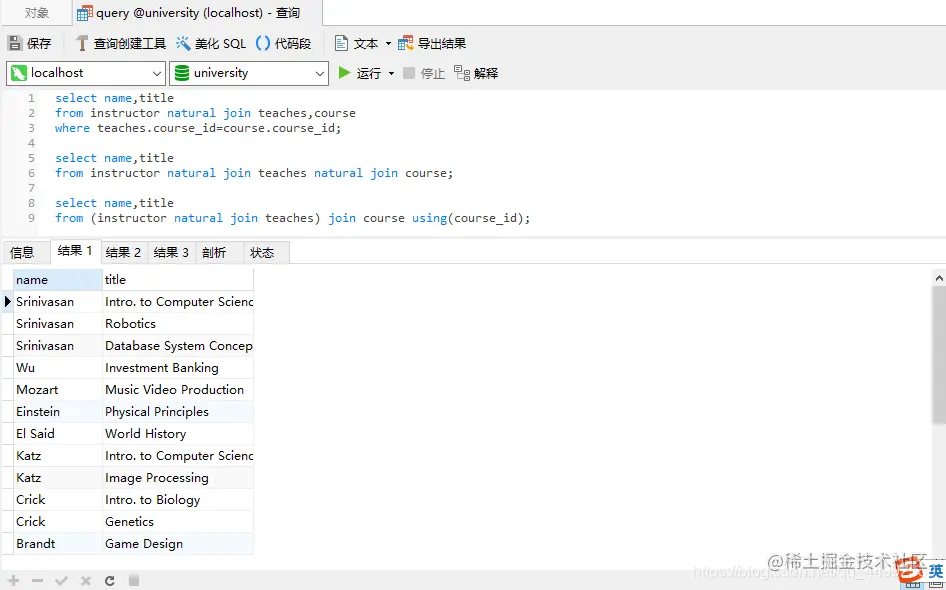Open the 查询创建工具 query builder

click(x=120, y=43)
